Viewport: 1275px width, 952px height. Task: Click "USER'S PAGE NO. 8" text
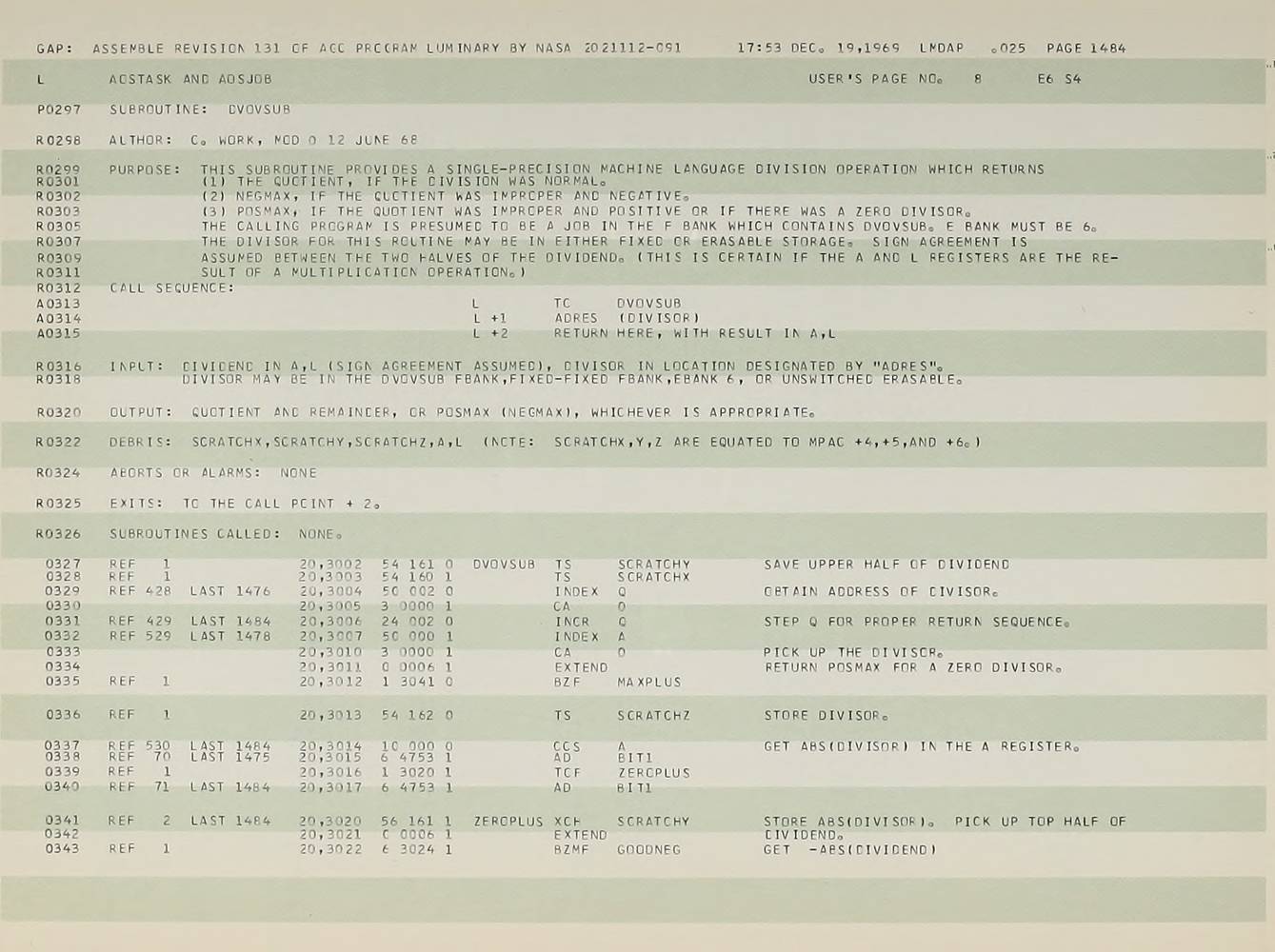895,79
